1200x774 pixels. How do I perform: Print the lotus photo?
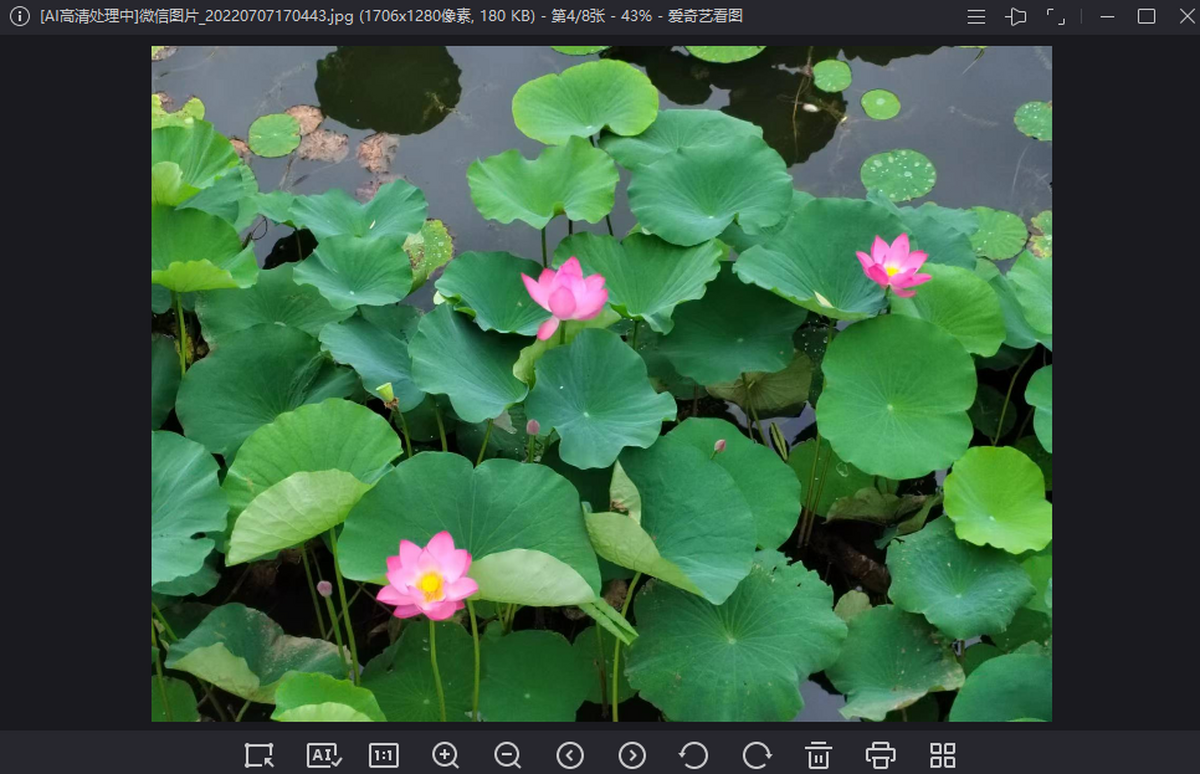[x=880, y=755]
